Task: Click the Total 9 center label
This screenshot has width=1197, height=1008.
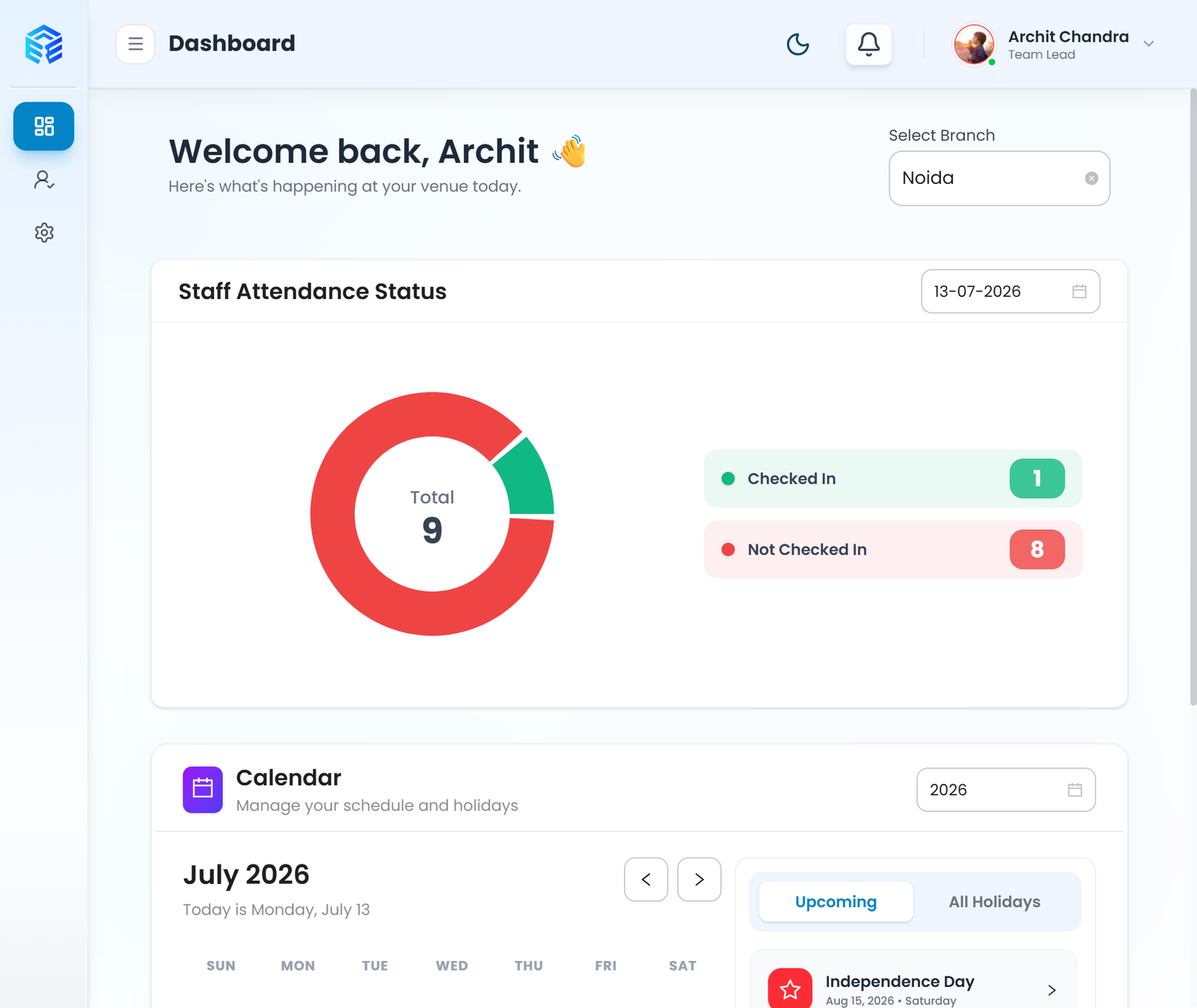Action: 432,517
